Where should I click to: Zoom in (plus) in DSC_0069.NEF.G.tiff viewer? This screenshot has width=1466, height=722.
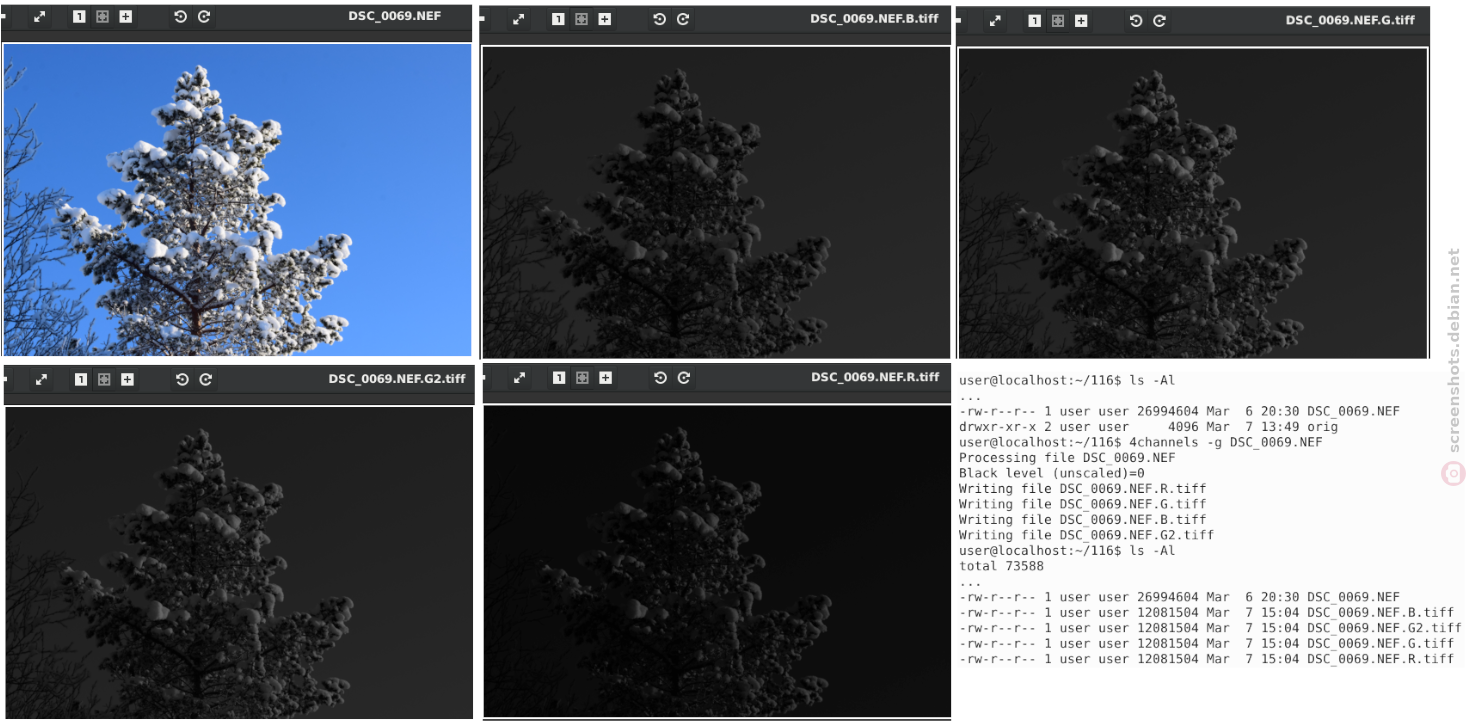[x=1081, y=20]
